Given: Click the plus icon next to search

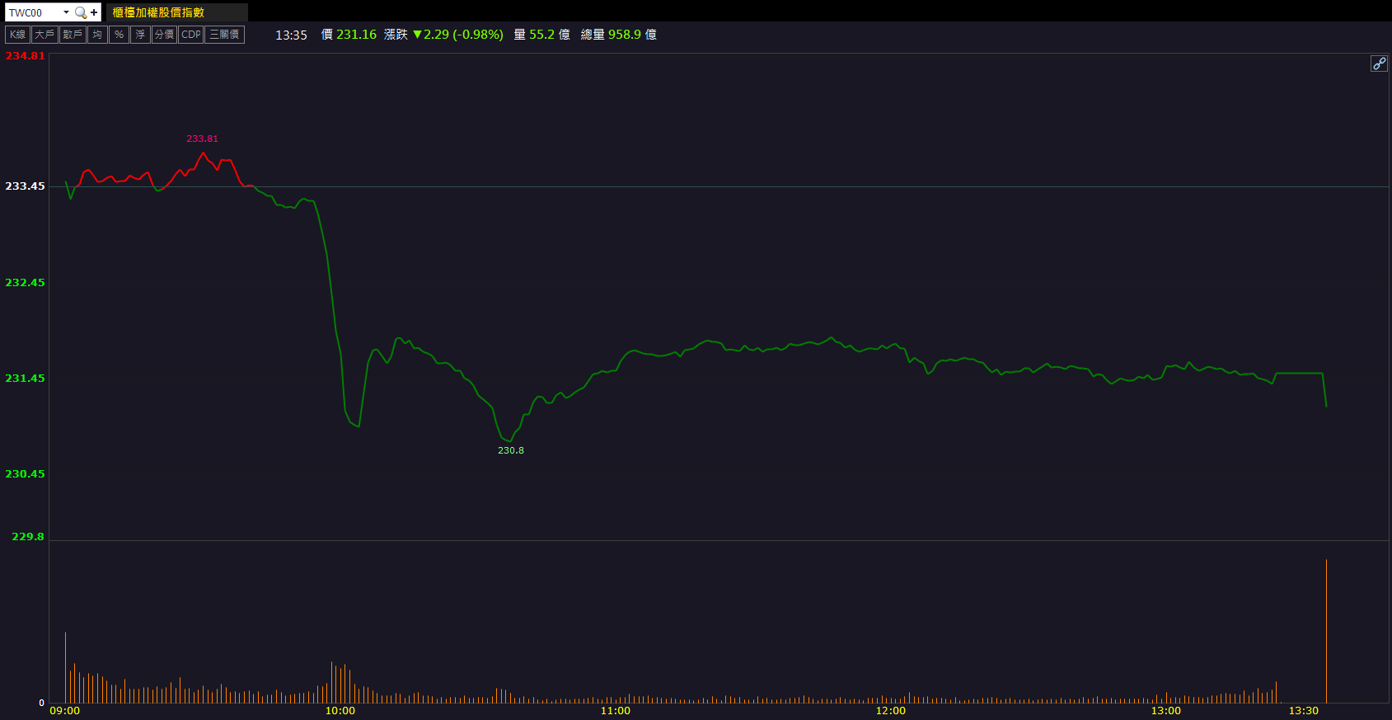Looking at the screenshot, I should click(x=94, y=12).
